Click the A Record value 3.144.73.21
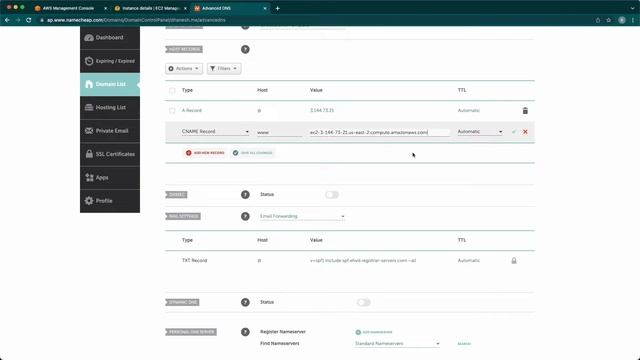The height and width of the screenshot is (360, 640). pos(322,111)
